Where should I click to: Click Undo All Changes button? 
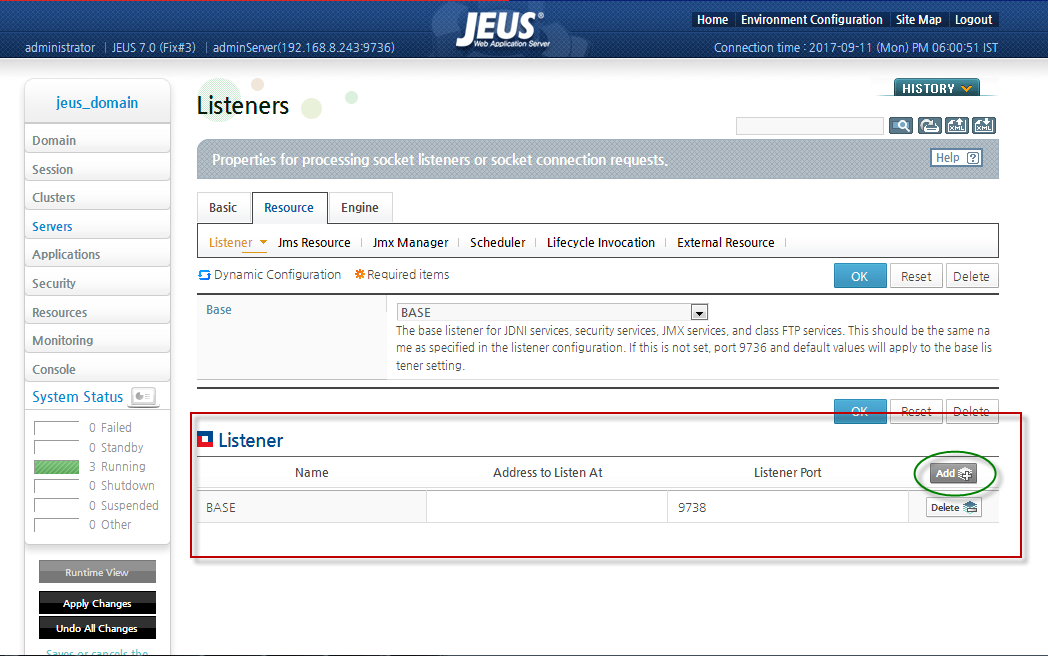coord(97,629)
